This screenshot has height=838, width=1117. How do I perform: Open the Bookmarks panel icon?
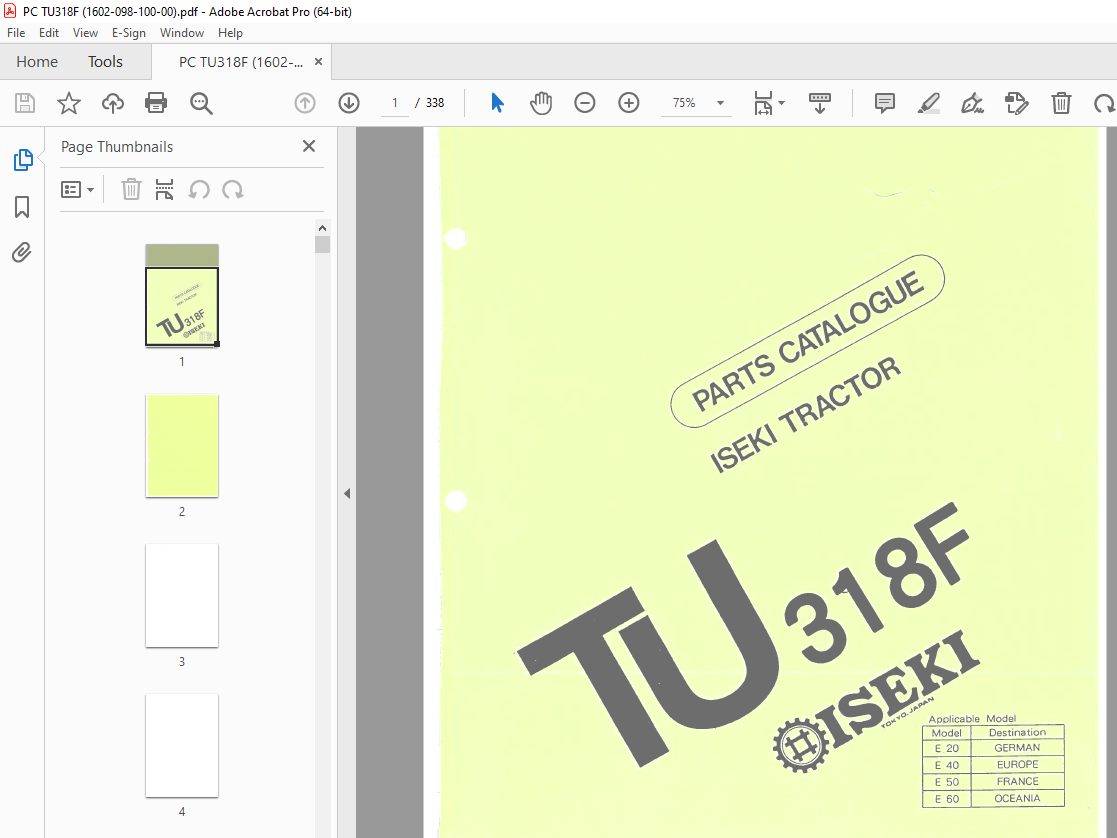(x=22, y=207)
